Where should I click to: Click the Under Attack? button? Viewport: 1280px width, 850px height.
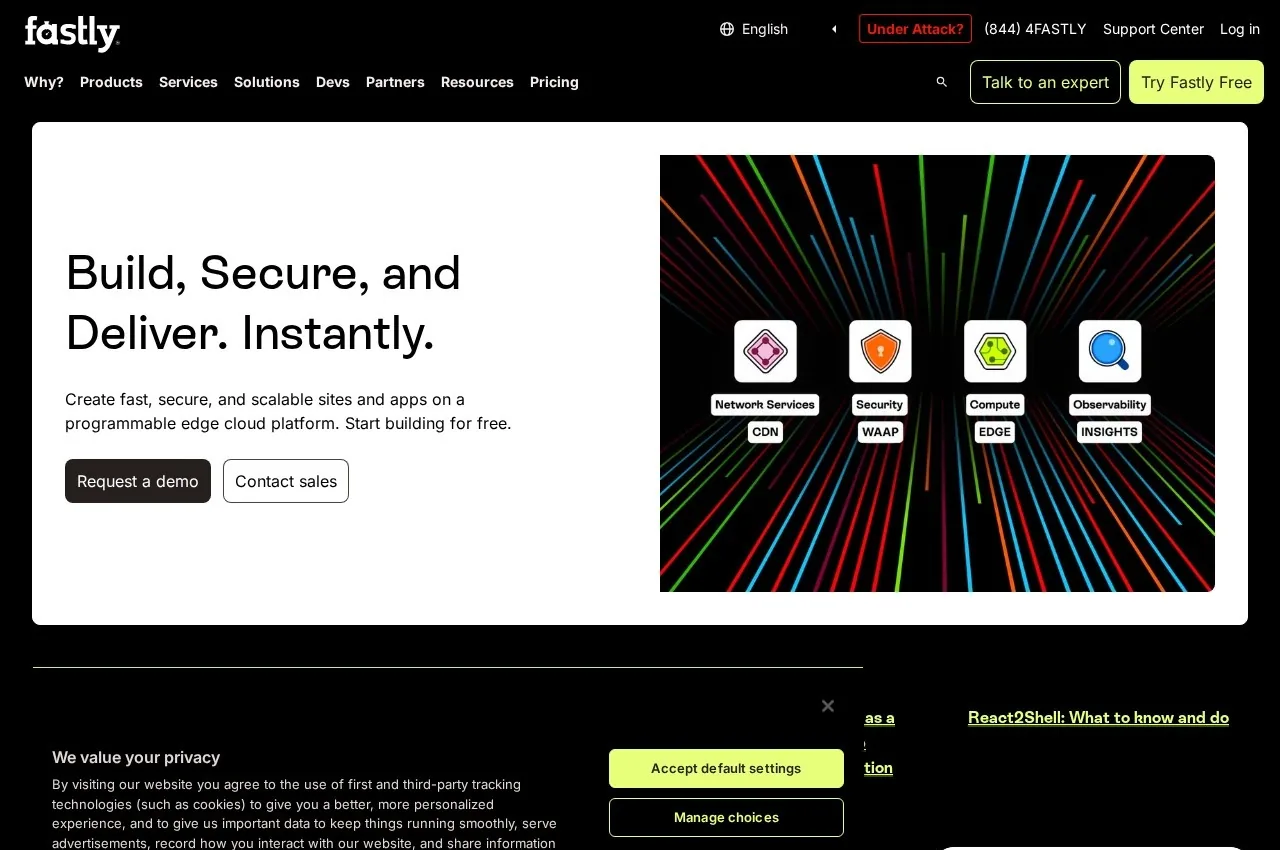915,29
